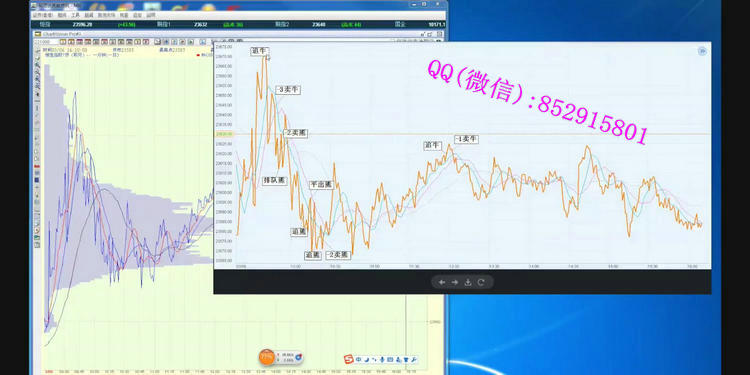The height and width of the screenshot is (375, 750).
Task: Open Sogou input toolbar wrench settings
Action: click(414, 359)
